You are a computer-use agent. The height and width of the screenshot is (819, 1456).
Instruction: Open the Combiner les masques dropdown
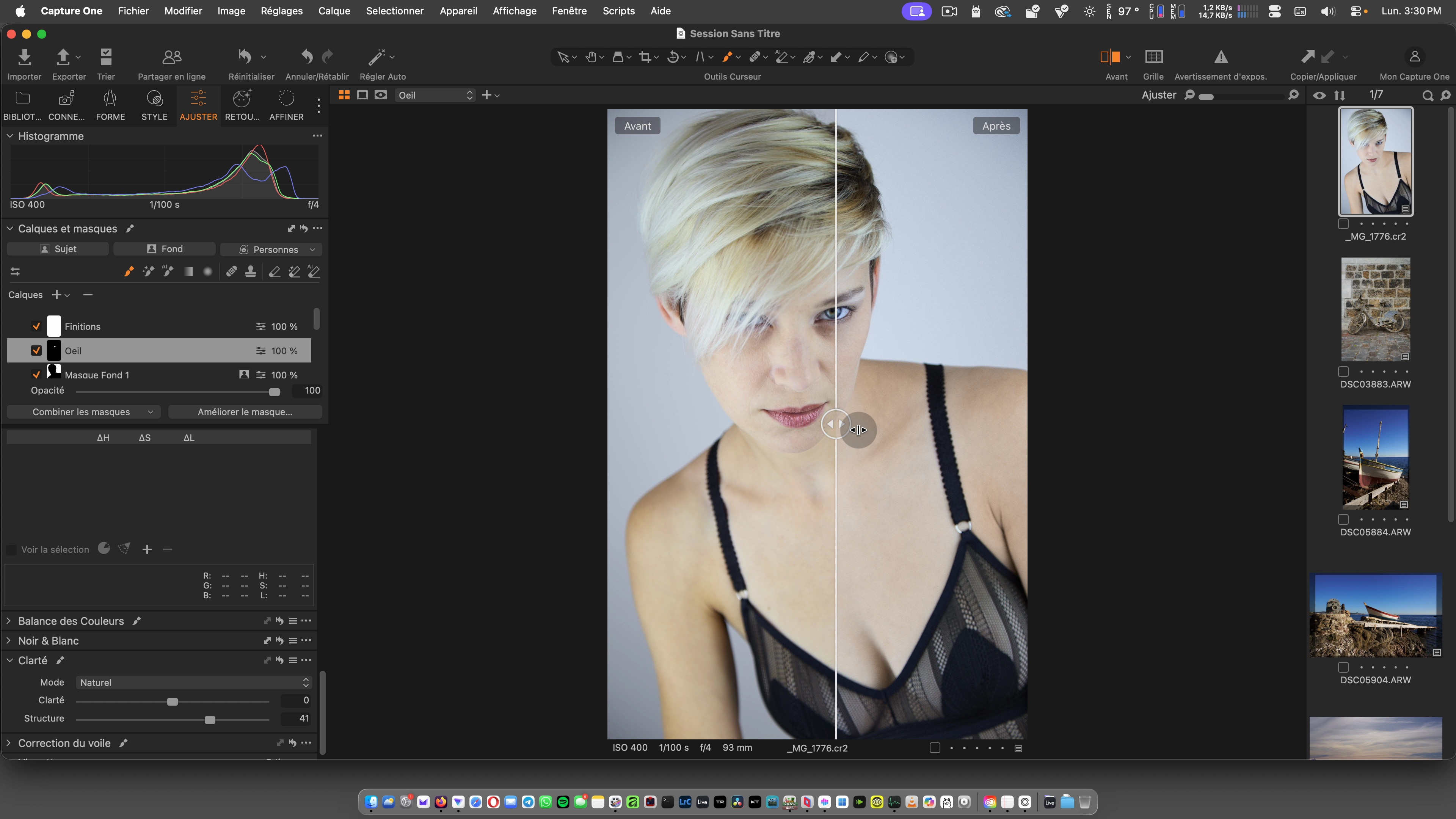point(84,412)
